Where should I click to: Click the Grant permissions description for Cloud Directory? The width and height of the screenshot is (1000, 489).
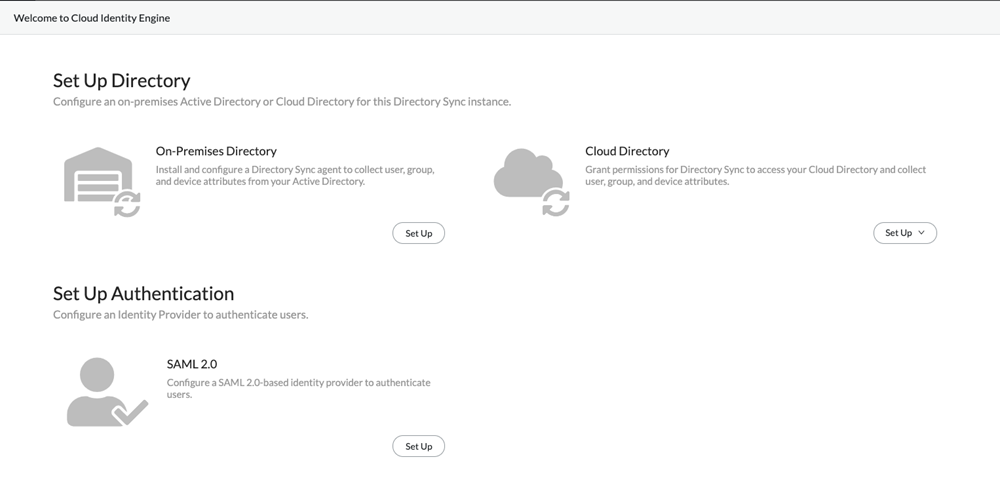755,176
